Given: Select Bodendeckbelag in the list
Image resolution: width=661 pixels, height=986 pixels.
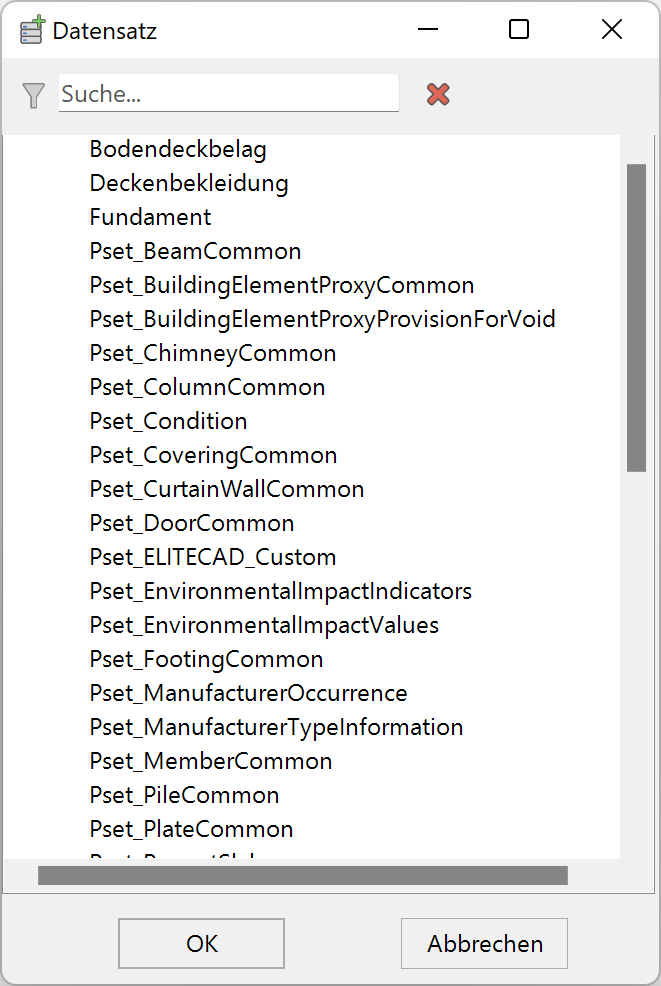Looking at the screenshot, I should 178,150.
